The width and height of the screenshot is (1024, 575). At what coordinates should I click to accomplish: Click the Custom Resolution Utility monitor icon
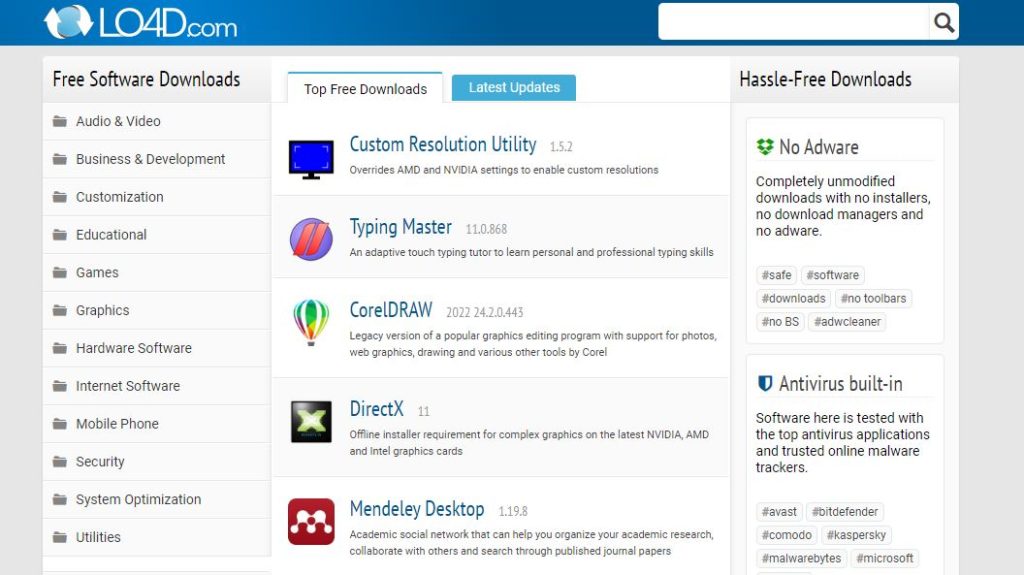[311, 159]
